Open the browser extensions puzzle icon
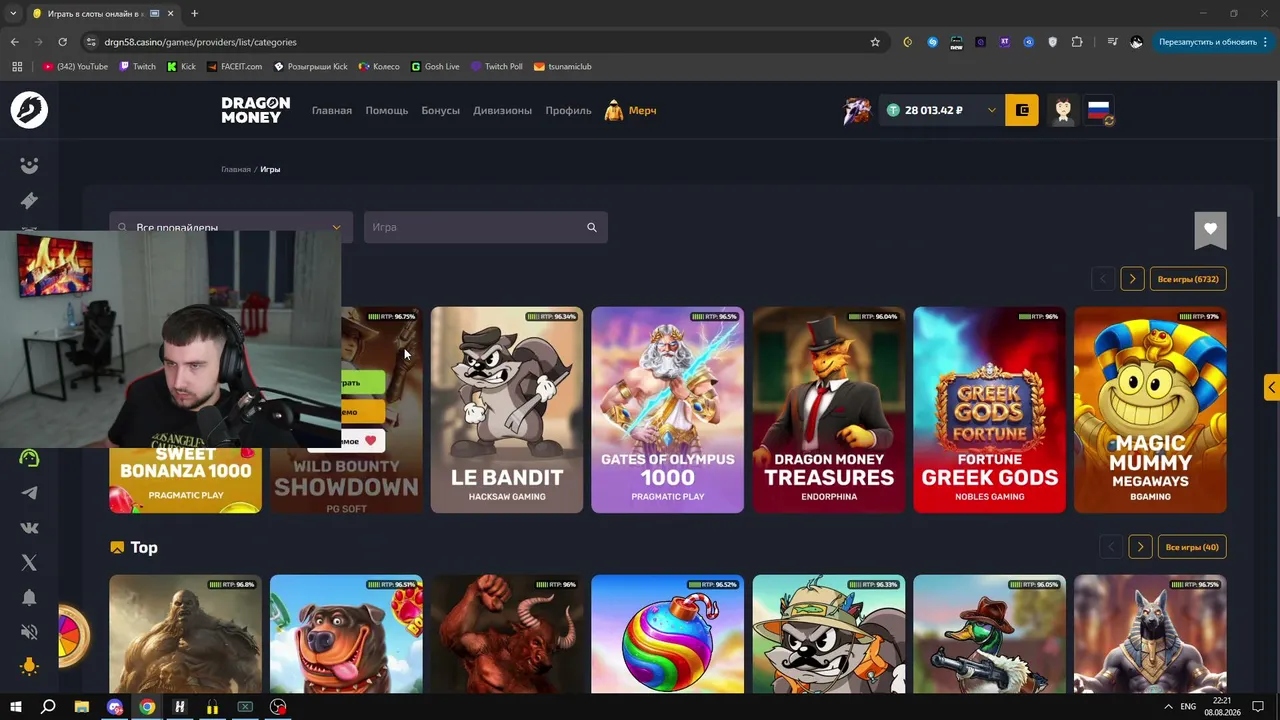This screenshot has width=1280, height=720. point(1077,42)
